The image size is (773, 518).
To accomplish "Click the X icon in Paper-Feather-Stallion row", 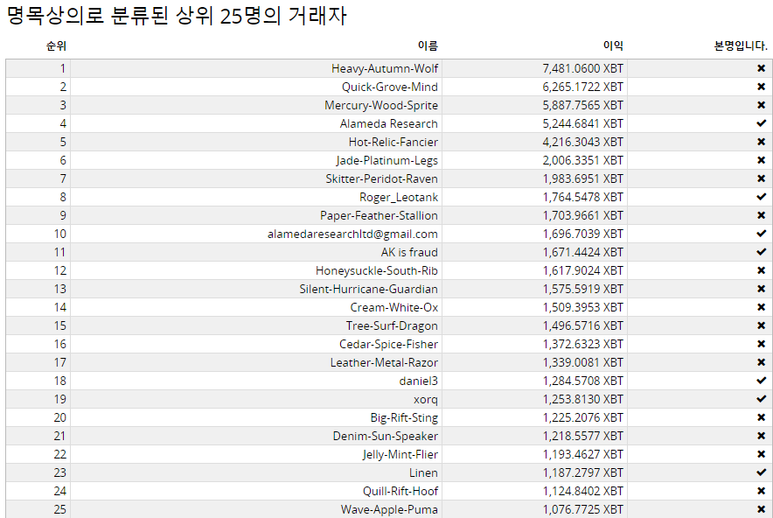I will [761, 215].
